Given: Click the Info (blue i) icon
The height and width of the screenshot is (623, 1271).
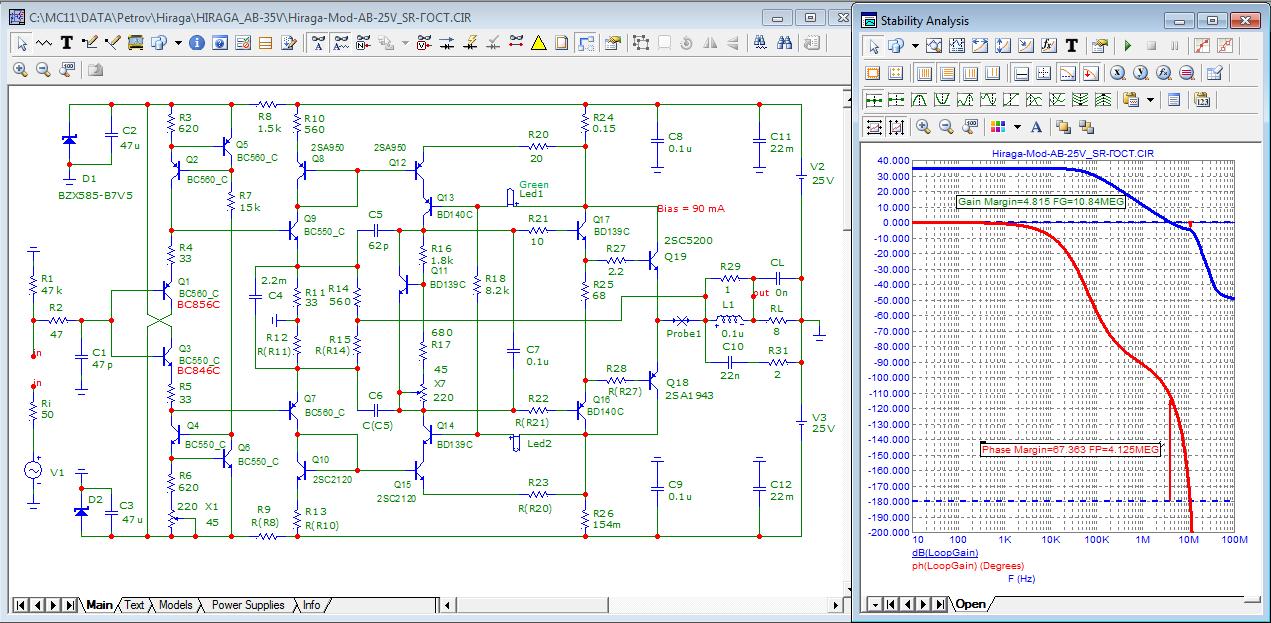Looking at the screenshot, I should (196, 43).
